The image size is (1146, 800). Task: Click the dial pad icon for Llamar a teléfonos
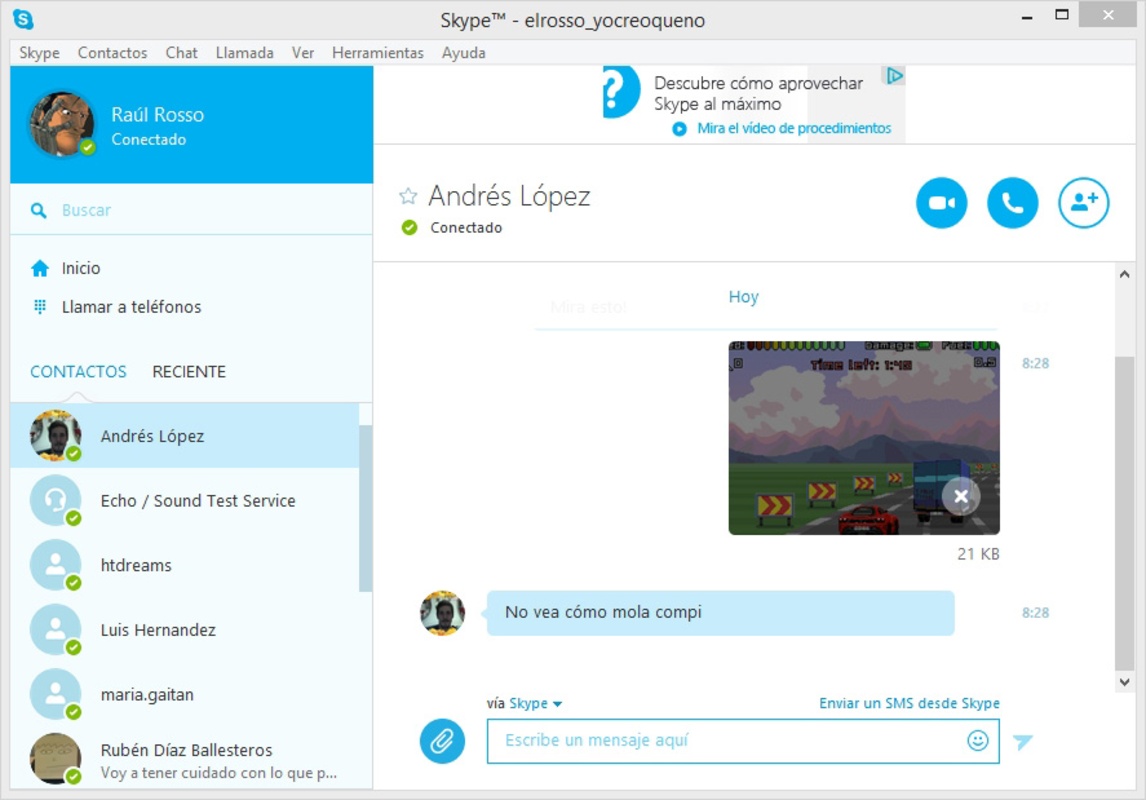click(39, 307)
